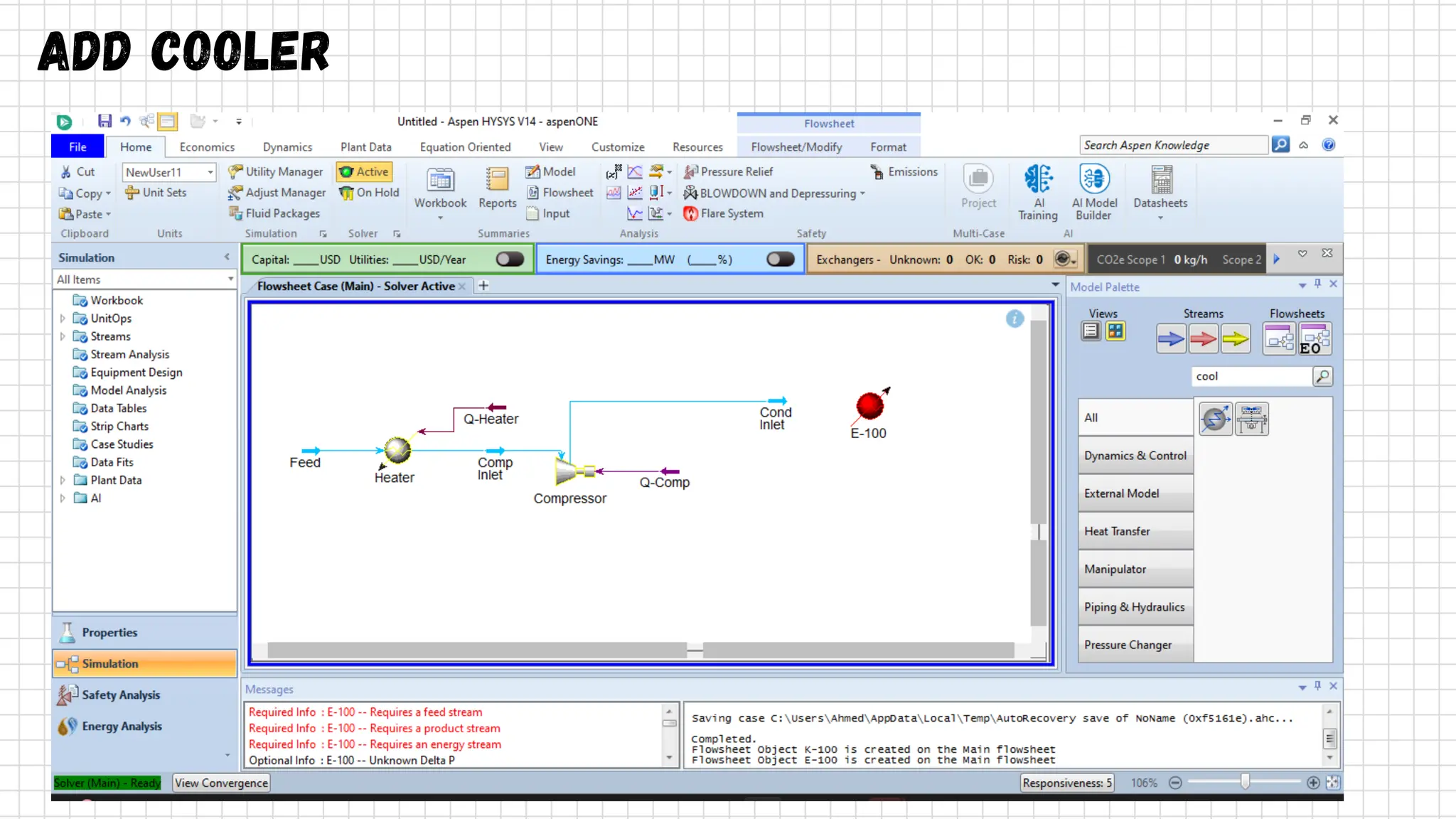The width and height of the screenshot is (1456, 819).
Task: Switch to the Dynamics ribbon tab
Action: 287,147
